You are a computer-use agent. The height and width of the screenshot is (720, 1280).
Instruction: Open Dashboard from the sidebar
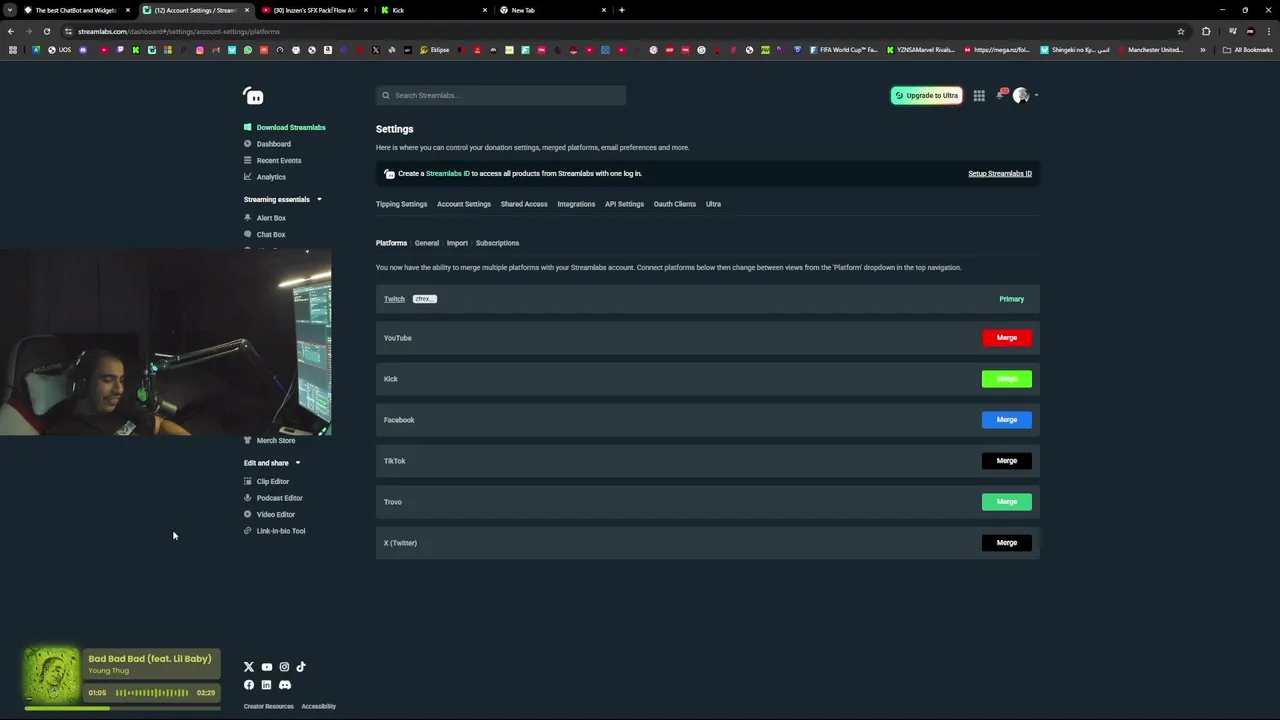[x=273, y=144]
